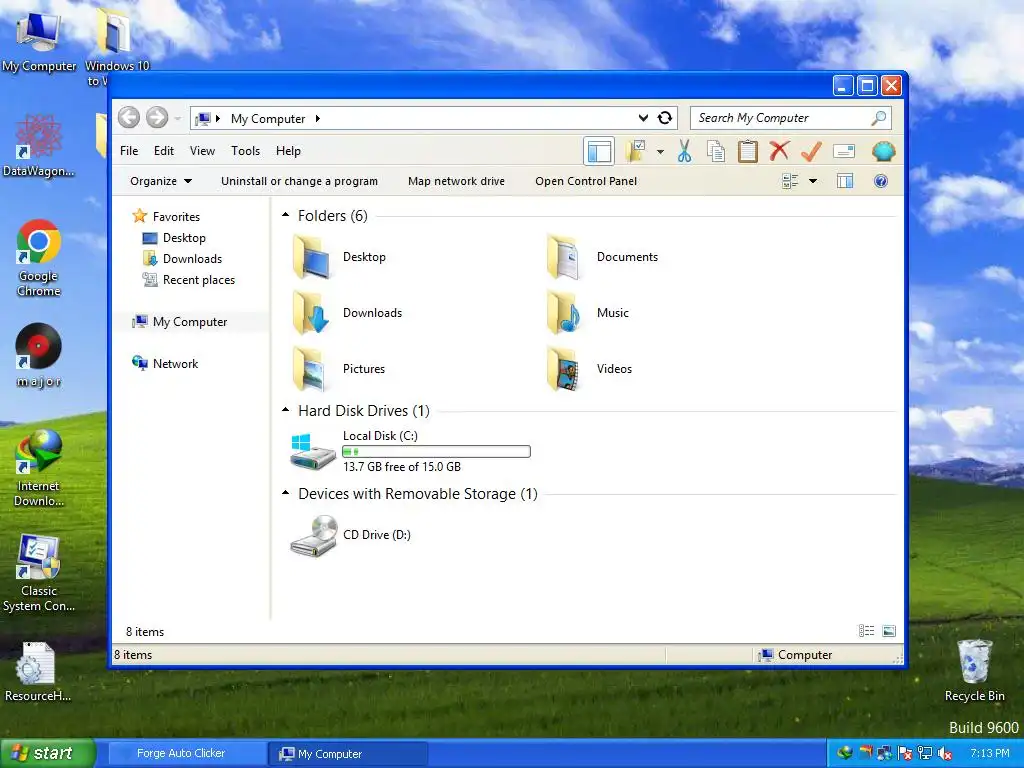Select Recent places in navigation pane

[189, 280]
